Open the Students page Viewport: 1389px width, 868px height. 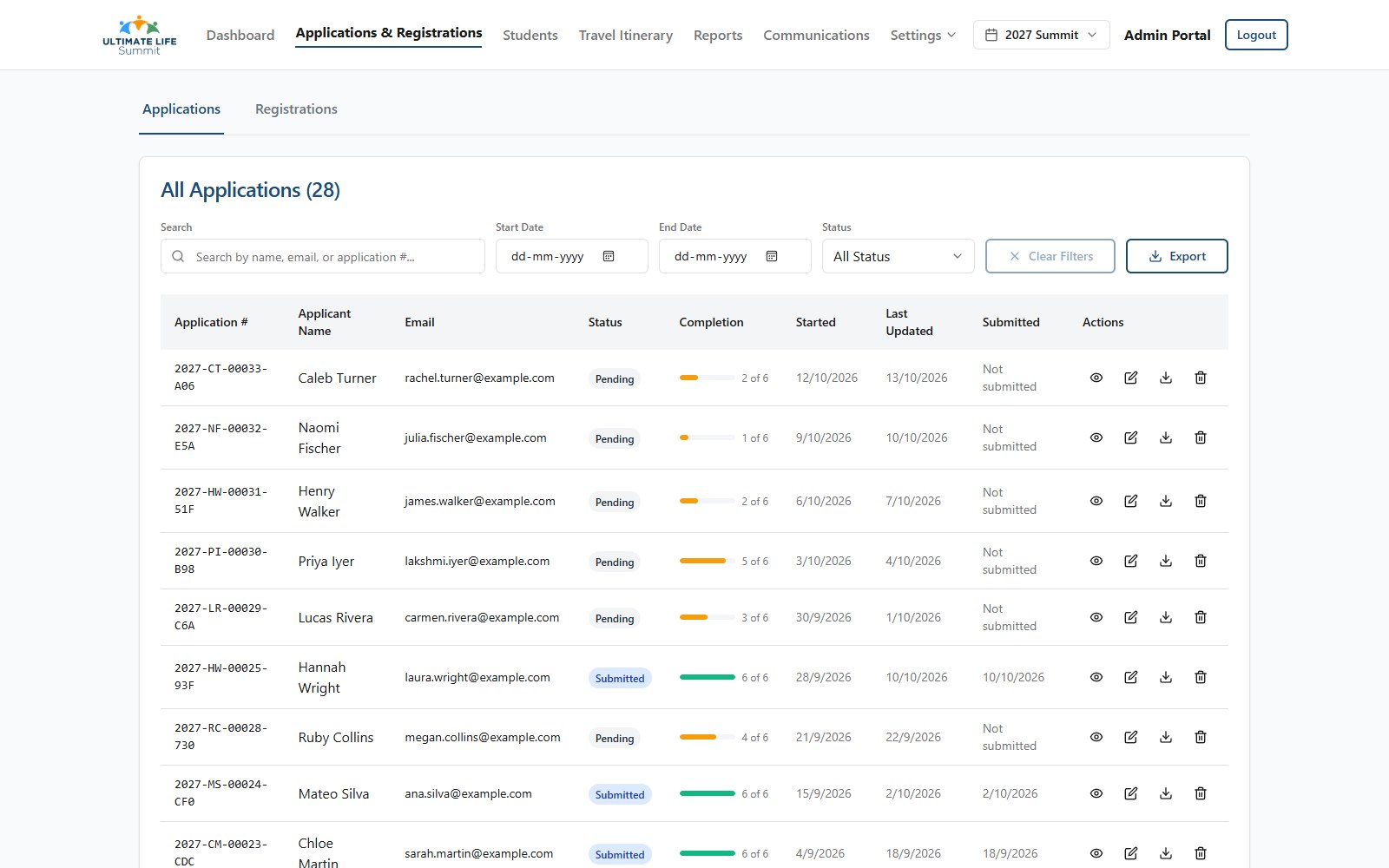pyautogui.click(x=530, y=35)
